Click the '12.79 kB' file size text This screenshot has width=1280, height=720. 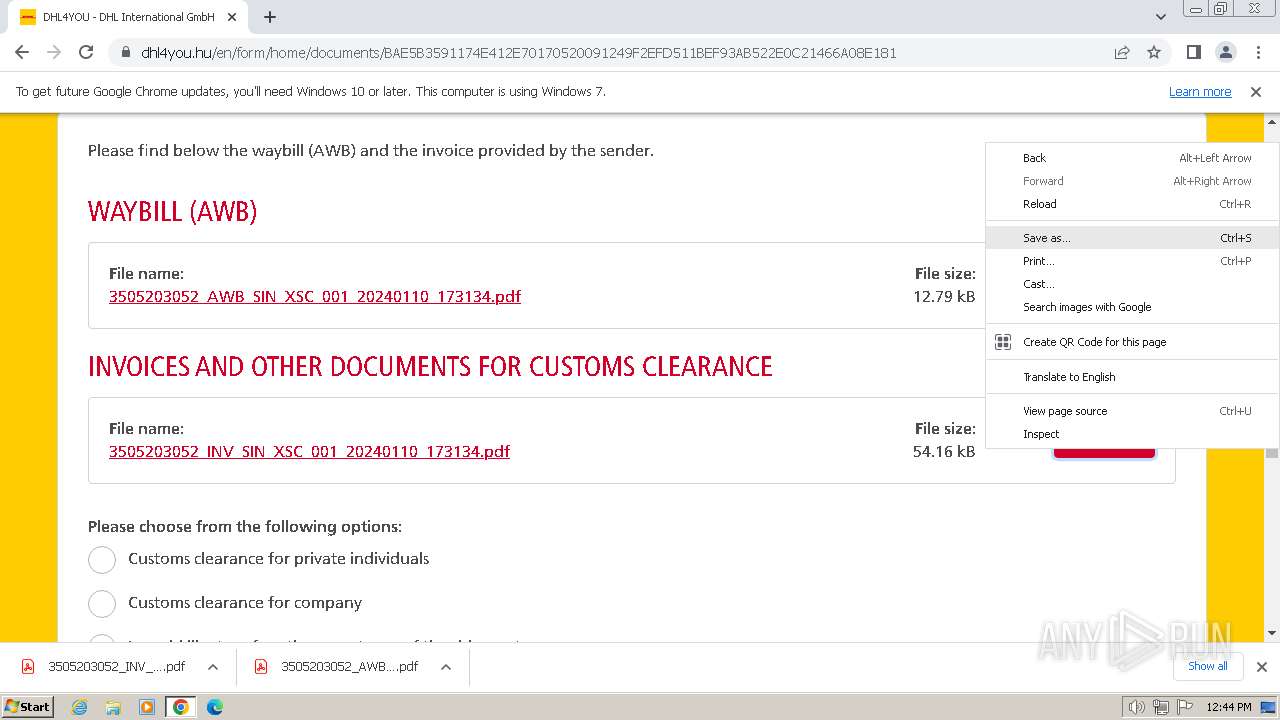[944, 296]
